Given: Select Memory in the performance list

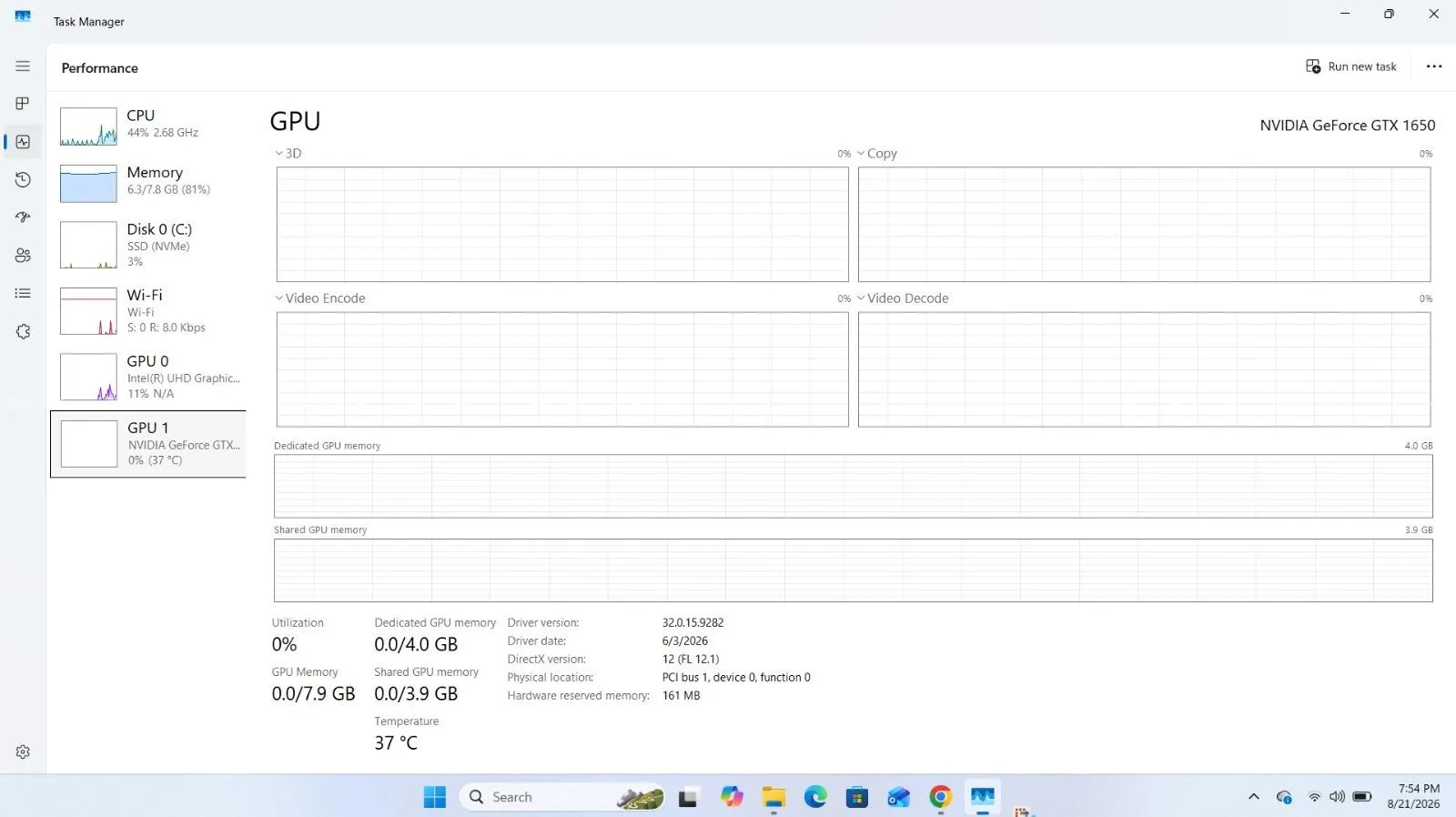Looking at the screenshot, I should tap(148, 183).
